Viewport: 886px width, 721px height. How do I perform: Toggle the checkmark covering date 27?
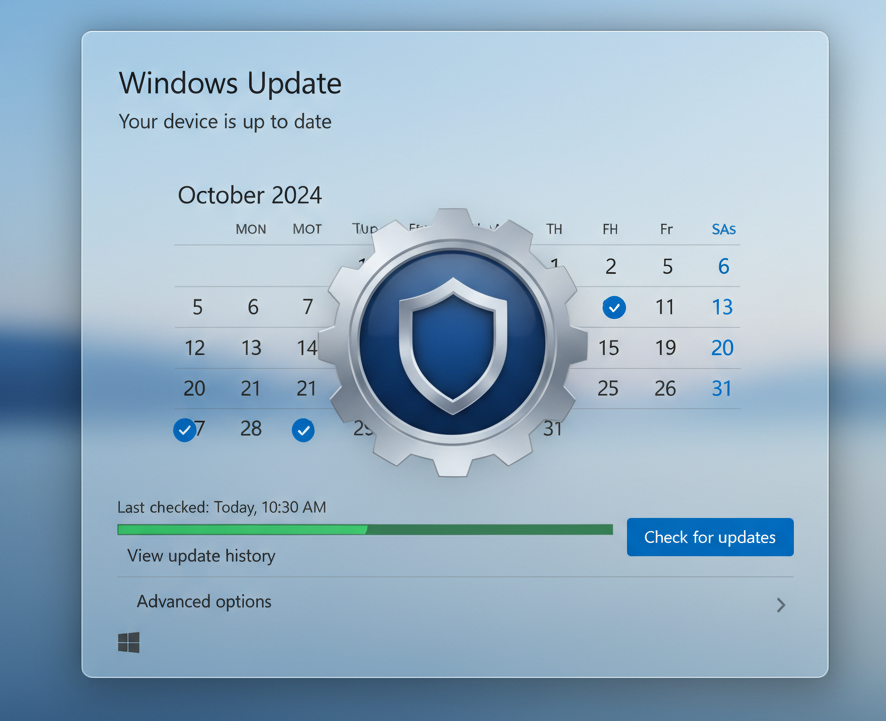click(x=185, y=429)
